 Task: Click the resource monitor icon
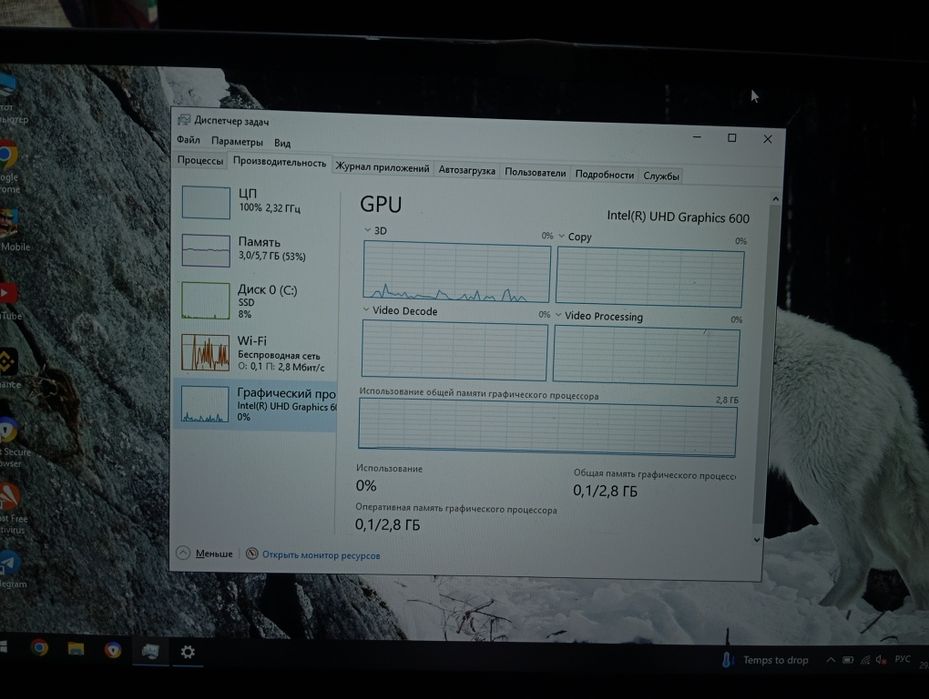[x=252, y=553]
